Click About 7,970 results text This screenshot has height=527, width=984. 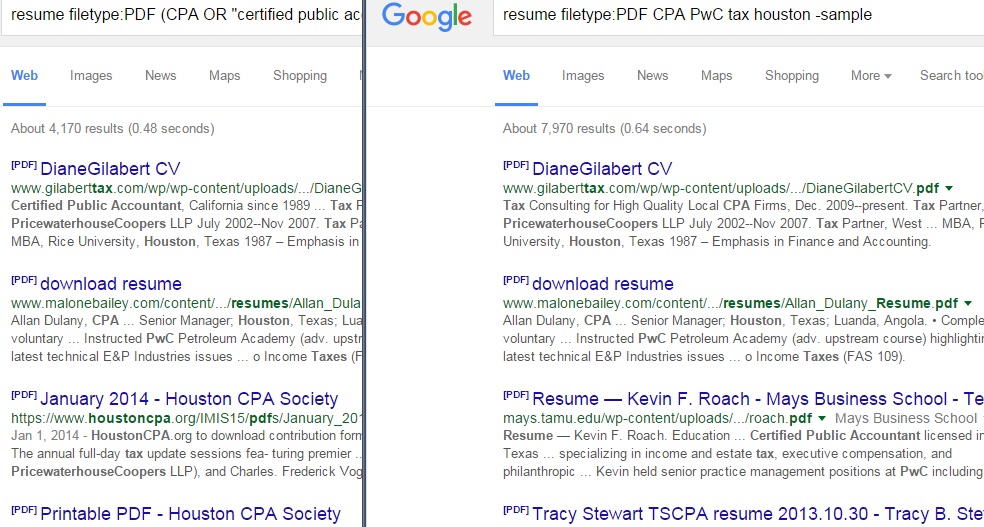pyautogui.click(x=604, y=129)
